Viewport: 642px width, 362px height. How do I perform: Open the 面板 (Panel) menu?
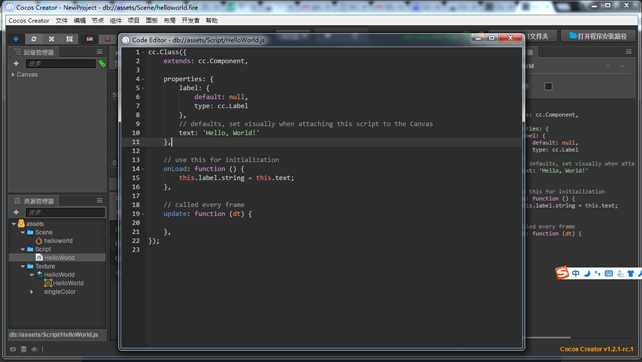[152, 20]
